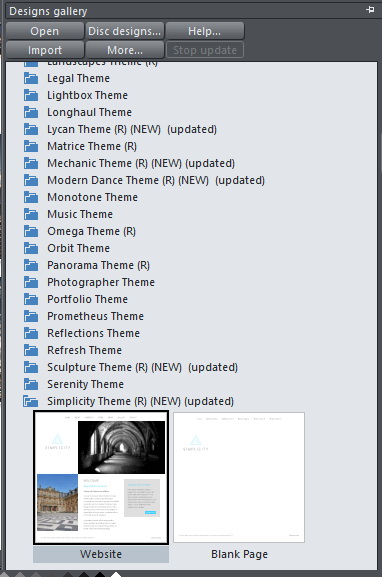Select Photographer Theme label
The image size is (382, 577).
101,282
